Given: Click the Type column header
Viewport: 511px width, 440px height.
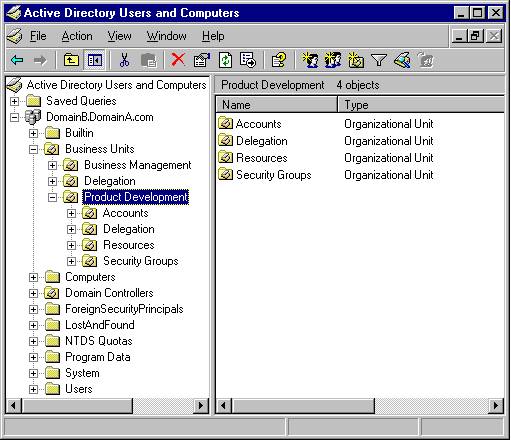Looking at the screenshot, I should [x=421, y=105].
